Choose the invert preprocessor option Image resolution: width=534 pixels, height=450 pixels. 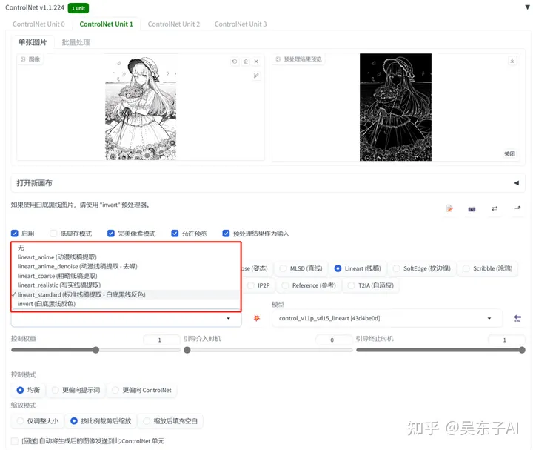(47, 304)
